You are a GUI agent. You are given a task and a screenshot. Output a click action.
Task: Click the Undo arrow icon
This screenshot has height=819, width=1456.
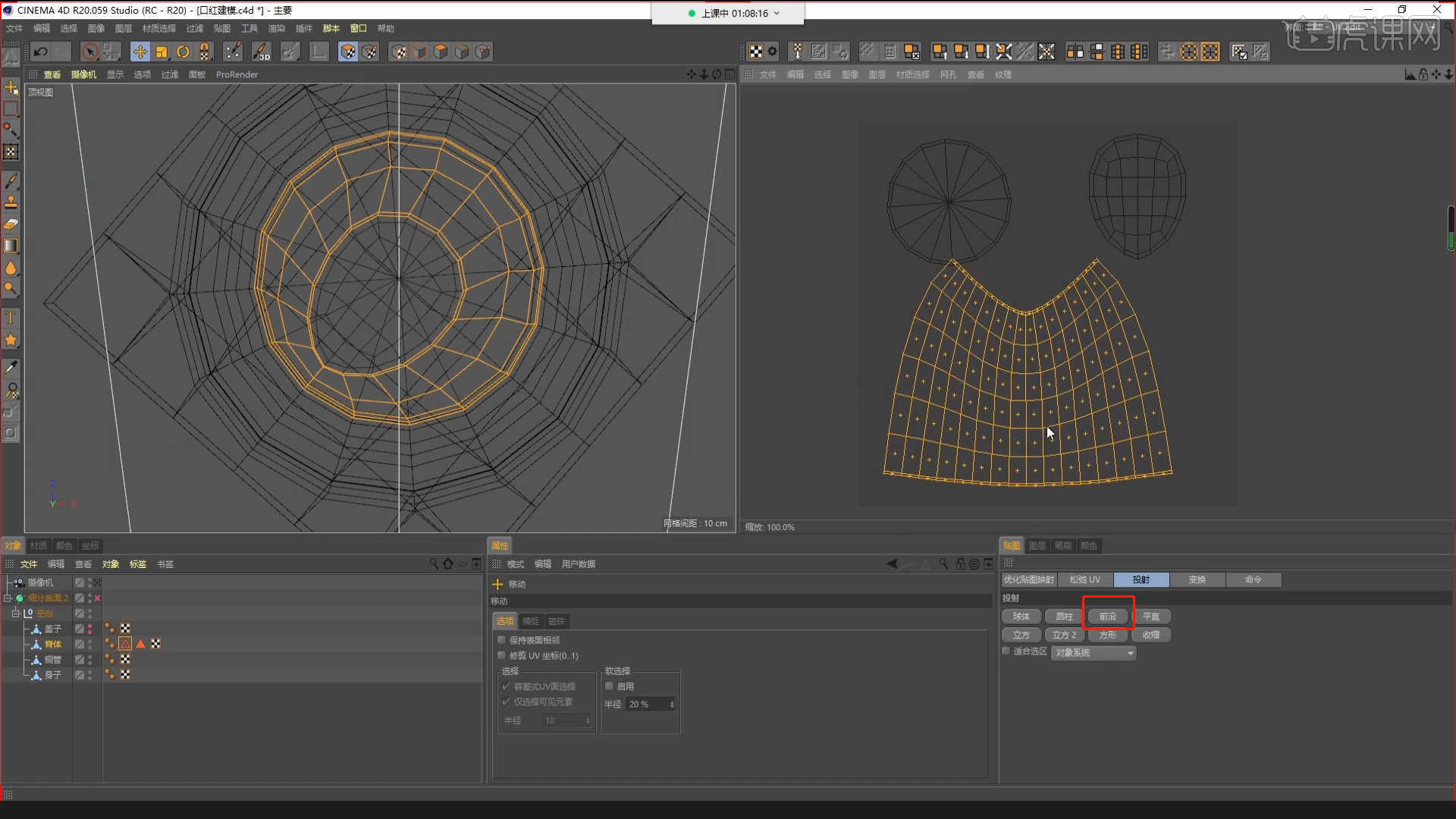pos(41,52)
